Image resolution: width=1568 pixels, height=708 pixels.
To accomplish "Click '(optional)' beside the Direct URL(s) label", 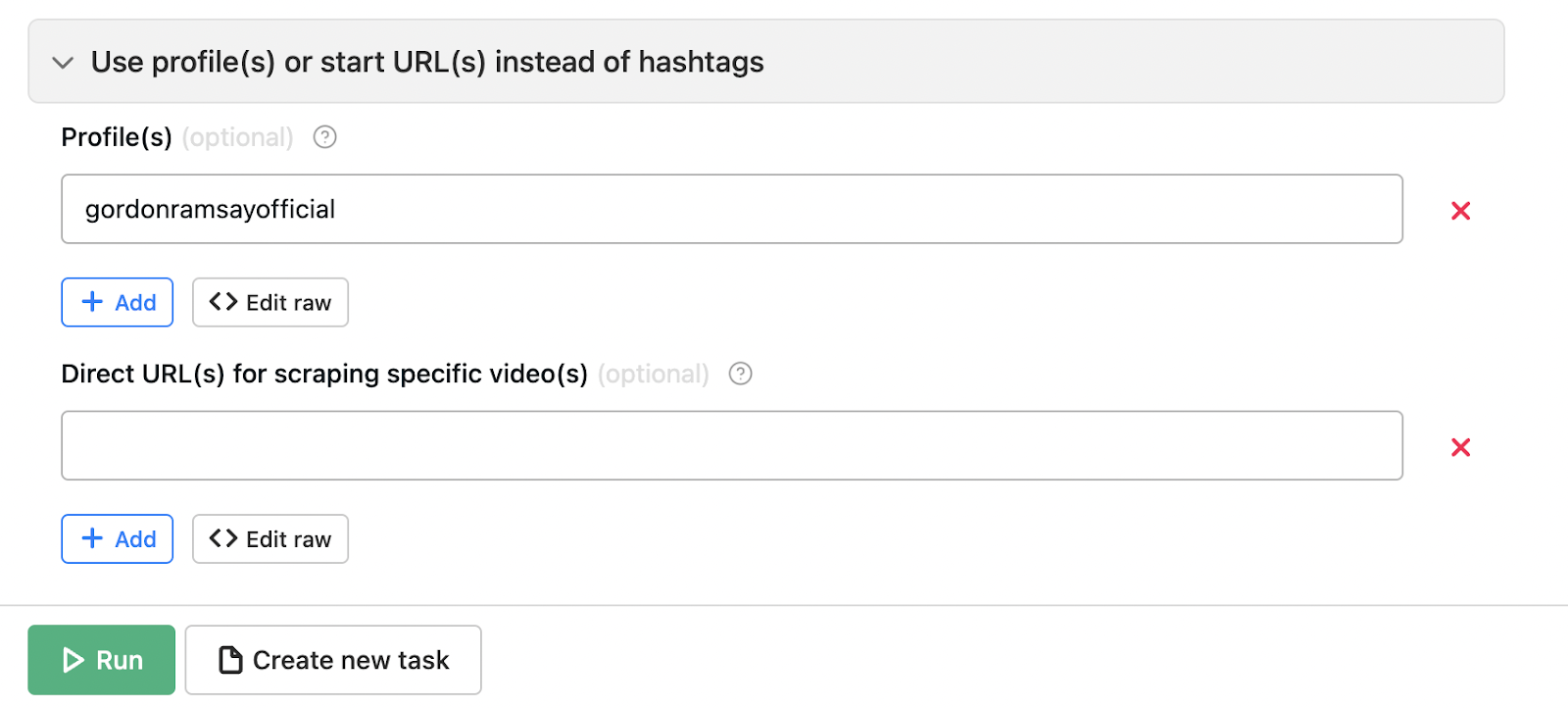I will [x=654, y=374].
